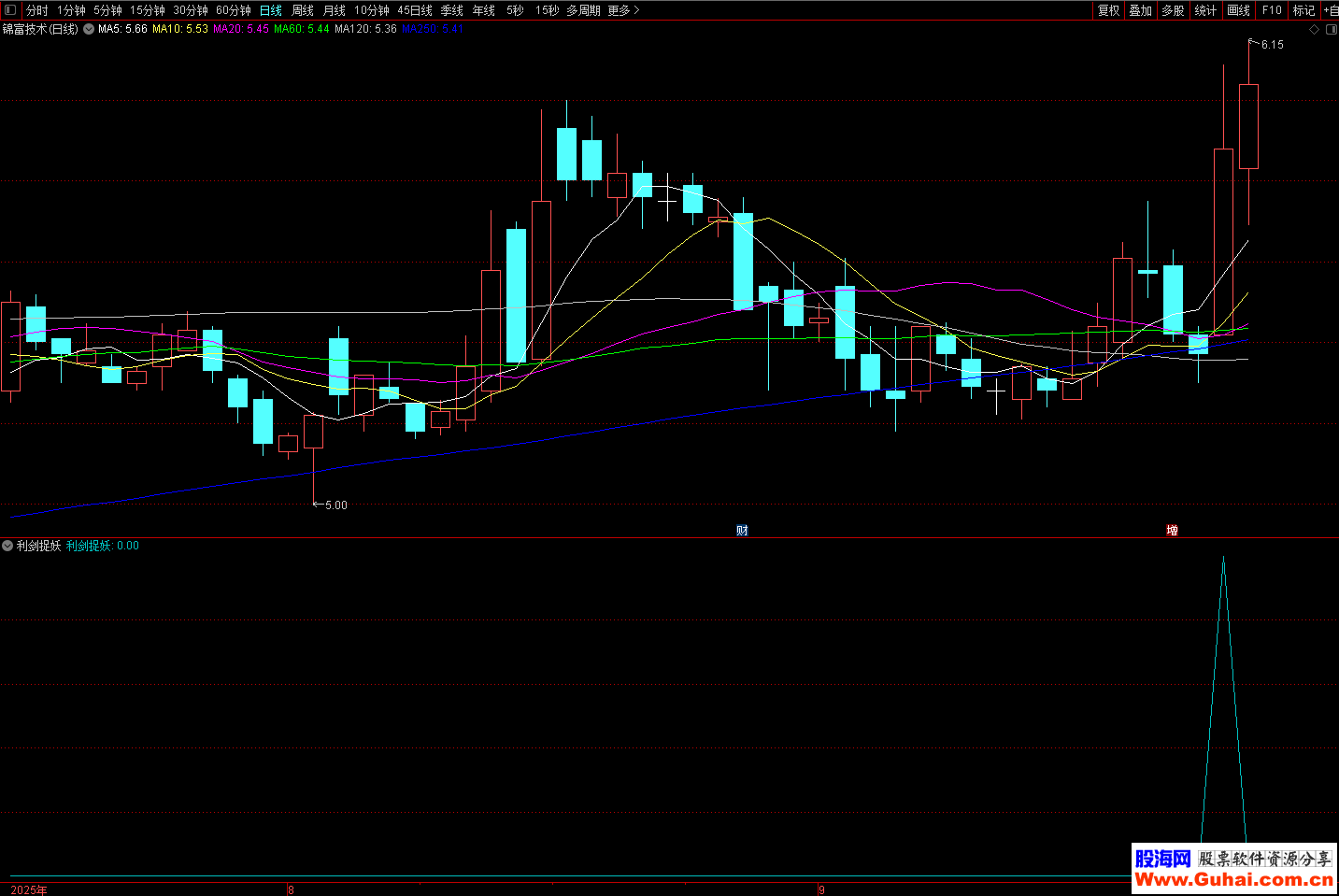The image size is (1339, 896).
Task: Open 多股 multi-stock view
Action: tap(1173, 10)
